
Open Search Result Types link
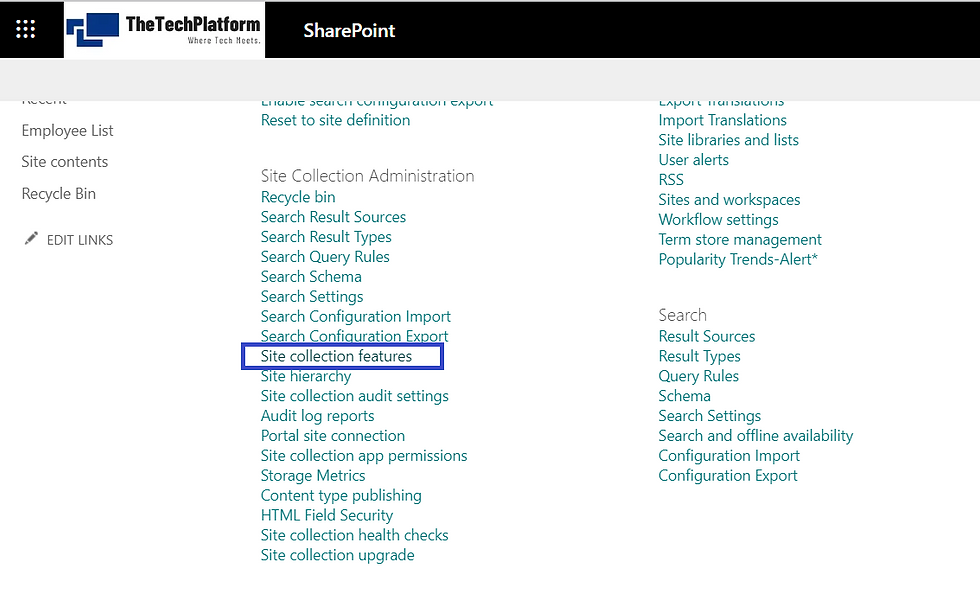tap(326, 237)
